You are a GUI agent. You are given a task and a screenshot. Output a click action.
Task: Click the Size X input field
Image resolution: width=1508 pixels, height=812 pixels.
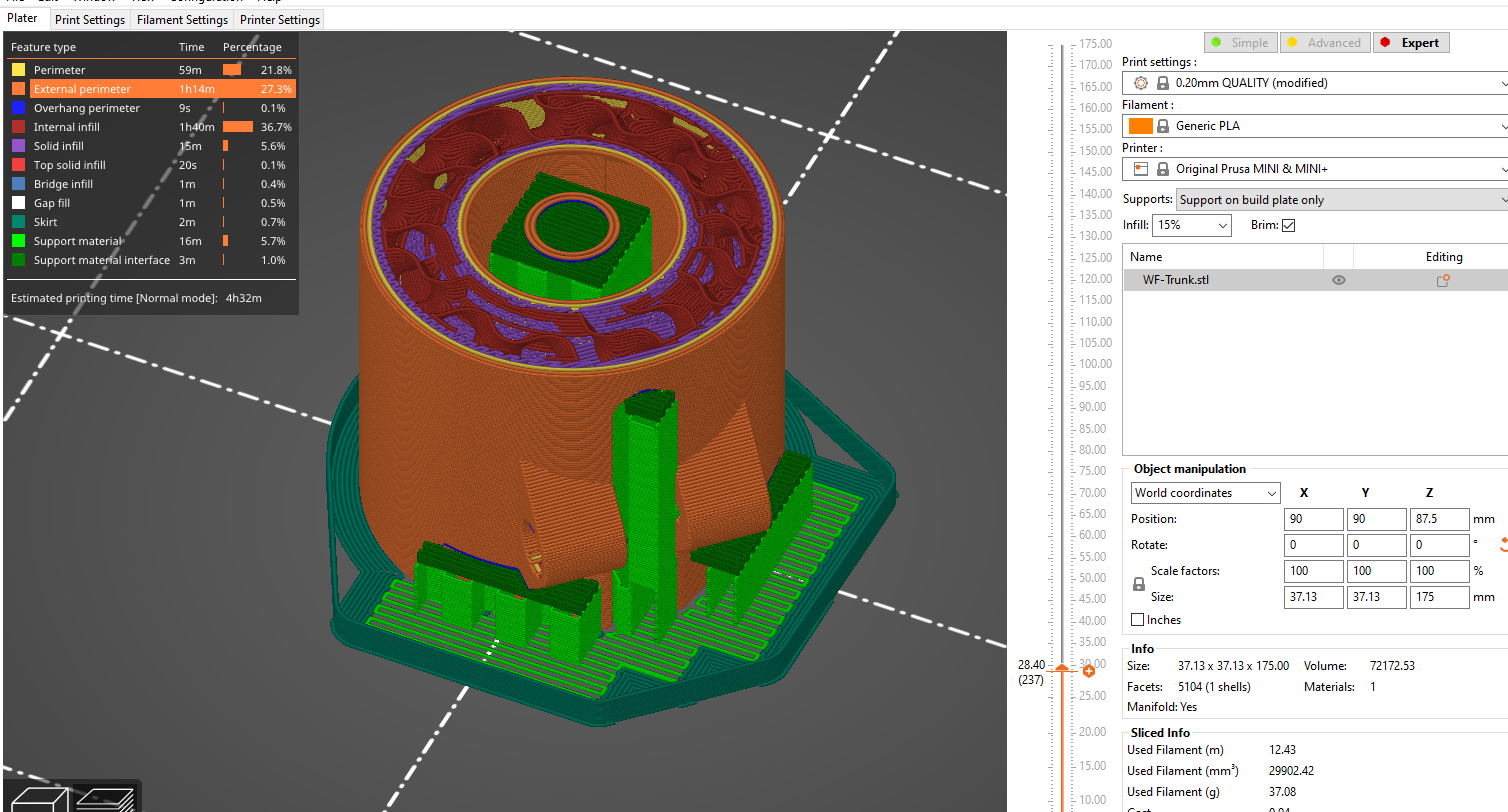click(x=1313, y=597)
